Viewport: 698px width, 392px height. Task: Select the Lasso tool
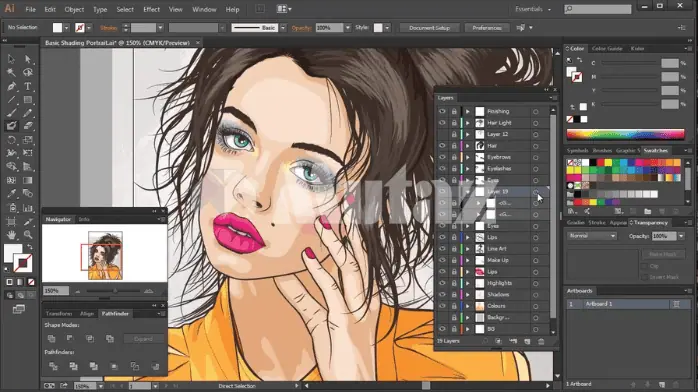click(28, 72)
